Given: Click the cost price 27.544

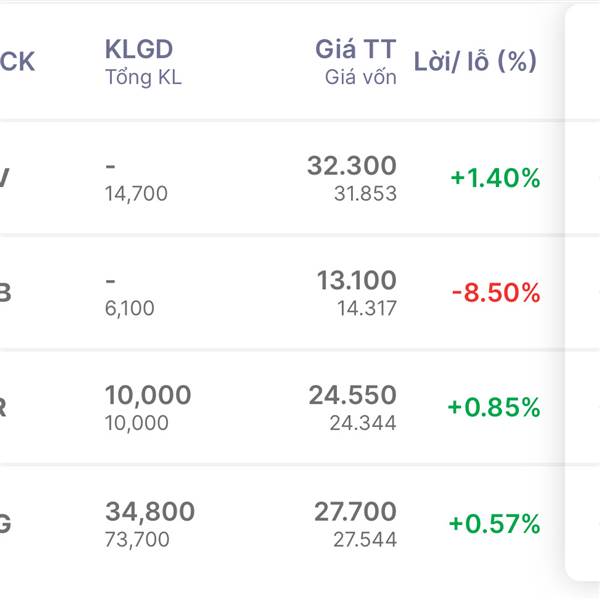Looking at the screenshot, I should (364, 540).
